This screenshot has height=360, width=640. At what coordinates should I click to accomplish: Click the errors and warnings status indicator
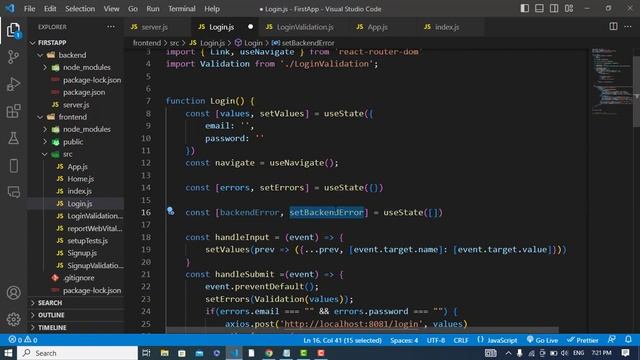tap(23, 340)
